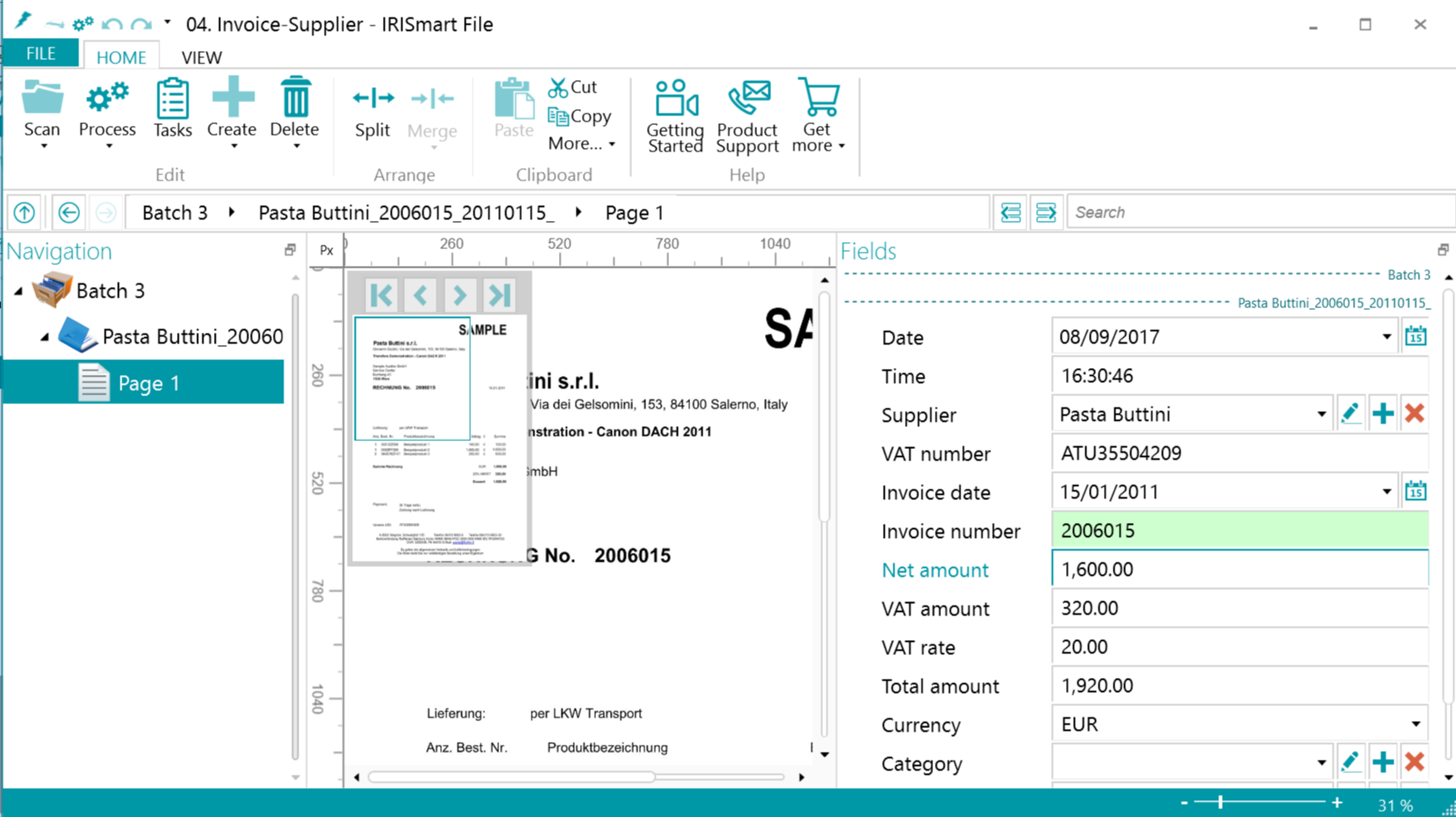Switch to the HOME ribbon tab
The height and width of the screenshot is (817, 1456).
121,57
